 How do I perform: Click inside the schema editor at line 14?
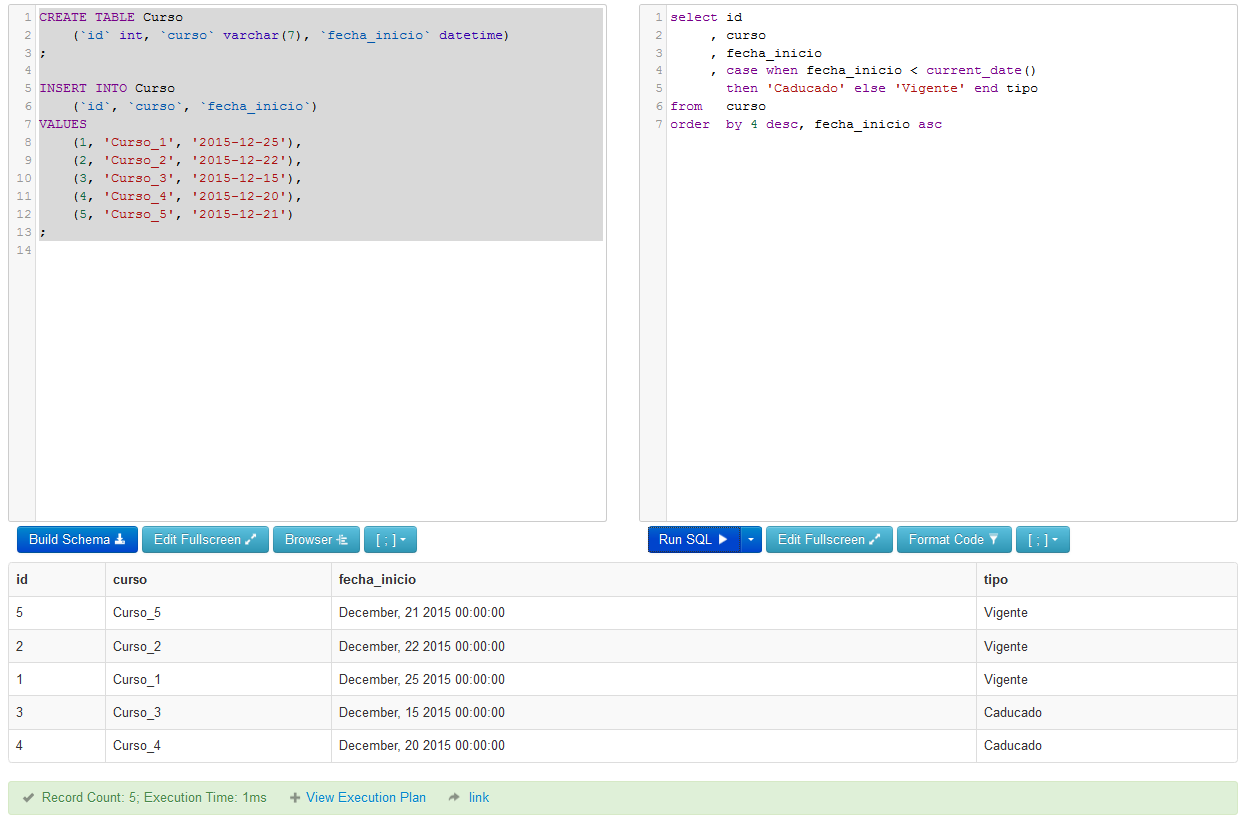(320, 251)
